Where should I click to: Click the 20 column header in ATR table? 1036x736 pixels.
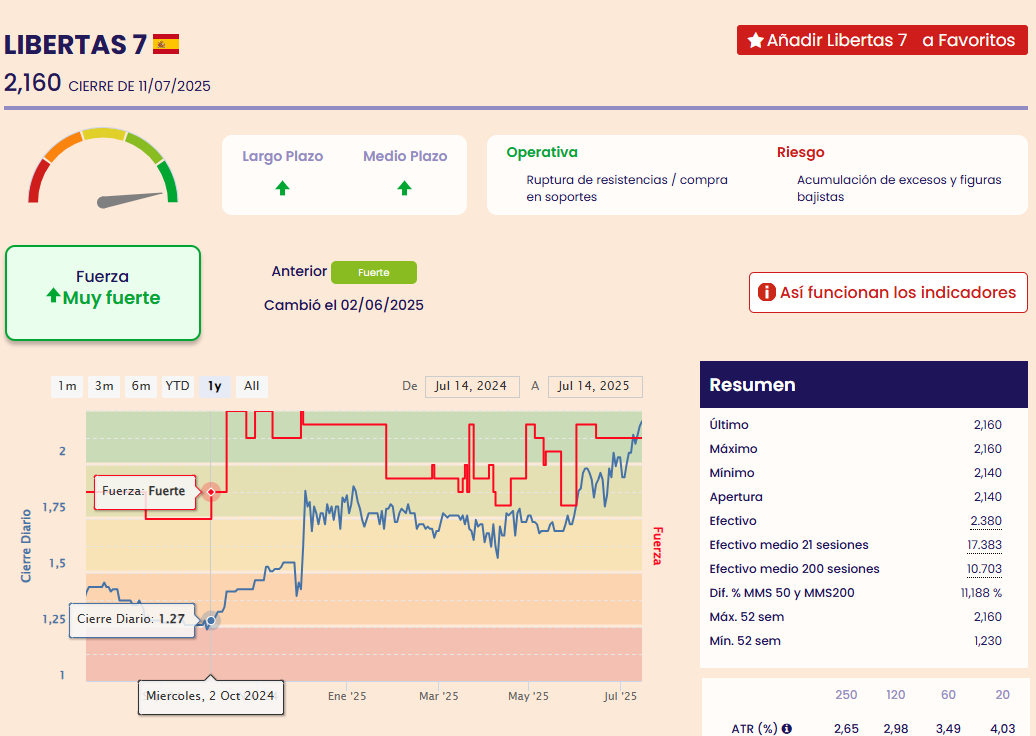click(x=1002, y=694)
